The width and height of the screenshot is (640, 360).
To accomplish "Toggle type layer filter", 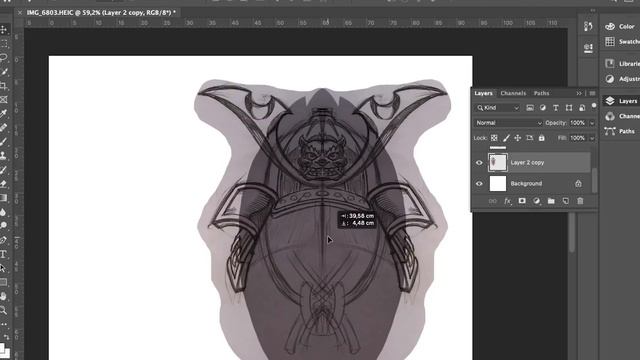I will [556, 108].
